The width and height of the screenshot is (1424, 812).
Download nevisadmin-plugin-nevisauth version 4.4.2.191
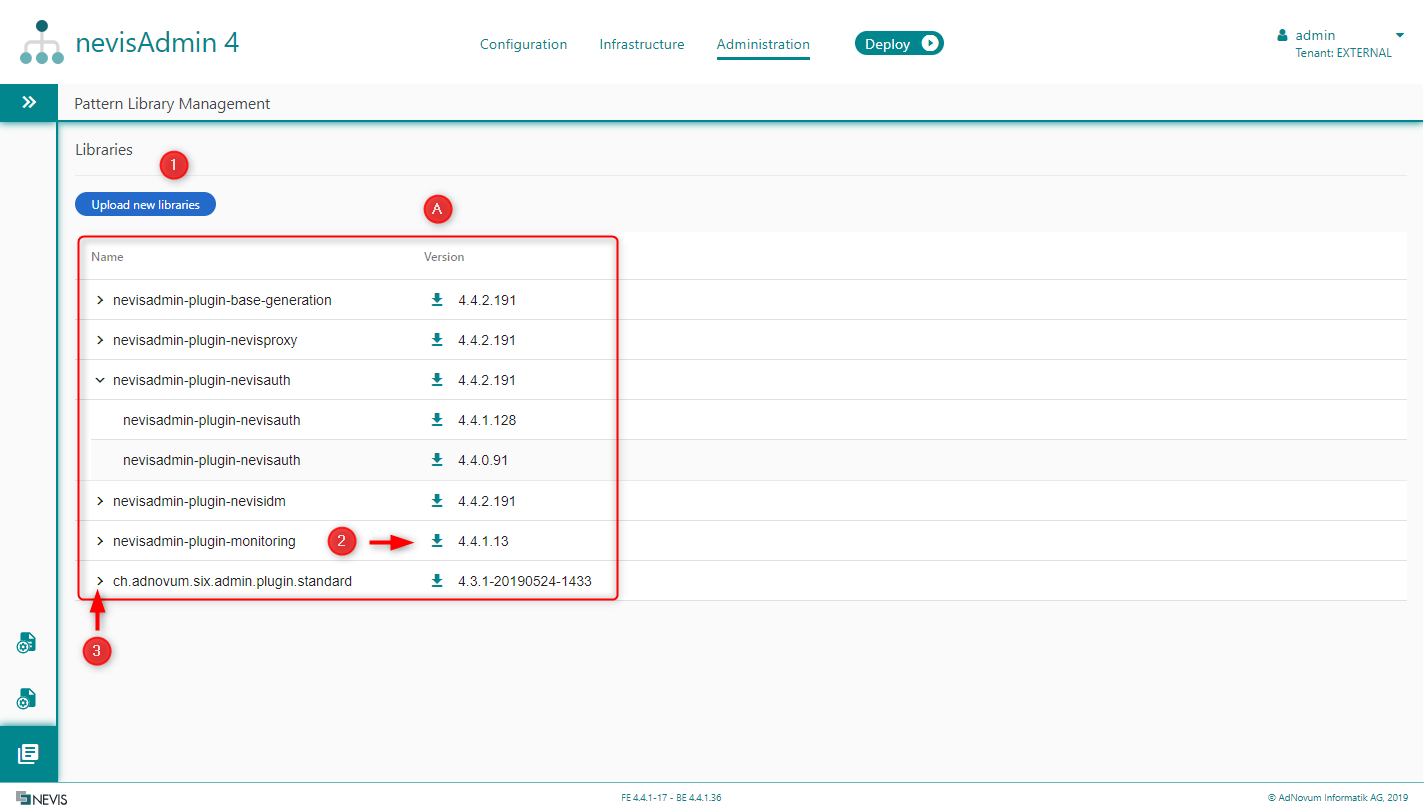[437, 380]
